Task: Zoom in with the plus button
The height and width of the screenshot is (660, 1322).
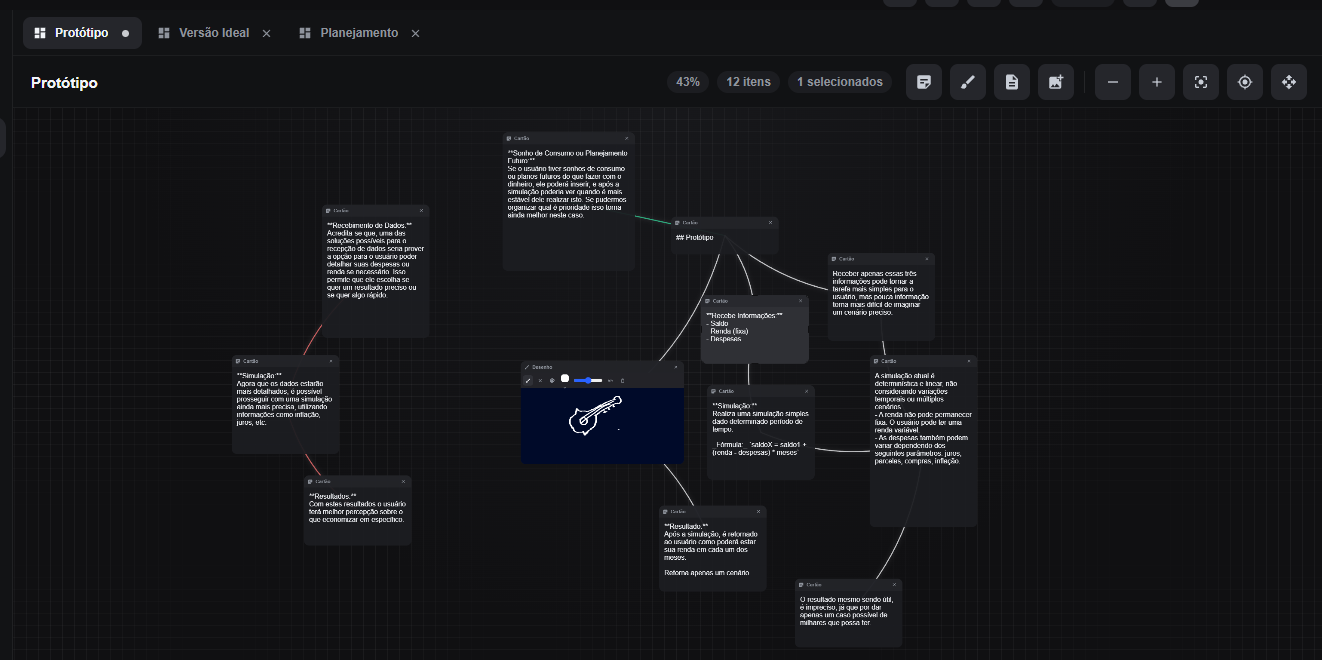Action: [1157, 82]
